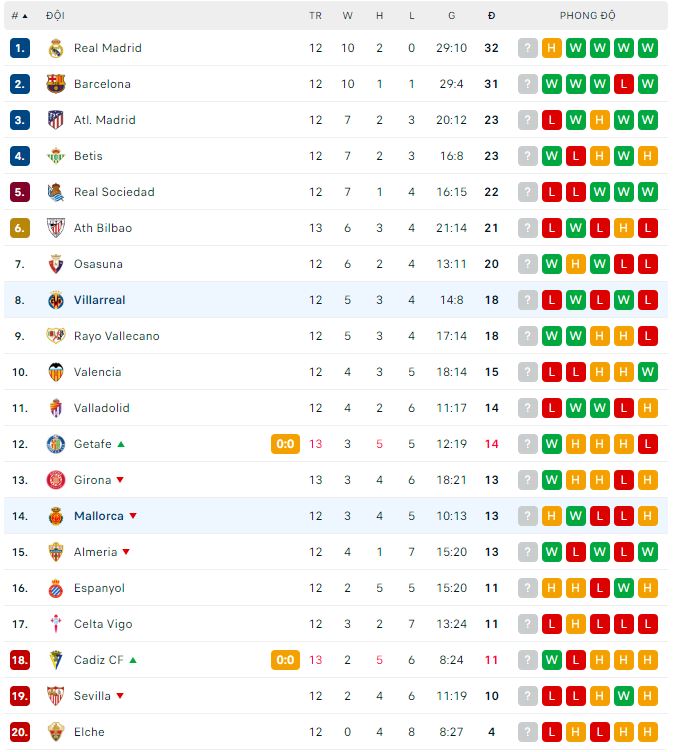Viewport: 678px width, 752px height.
Task: Click the Betis club crest
Action: tap(56, 156)
